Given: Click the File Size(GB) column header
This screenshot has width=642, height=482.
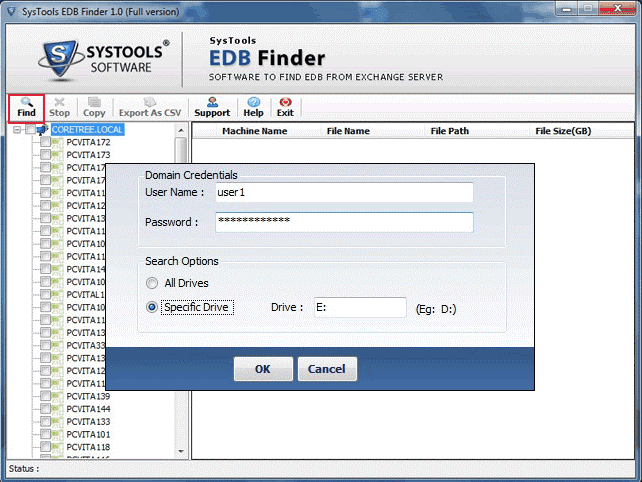Looking at the screenshot, I should pos(563,131).
